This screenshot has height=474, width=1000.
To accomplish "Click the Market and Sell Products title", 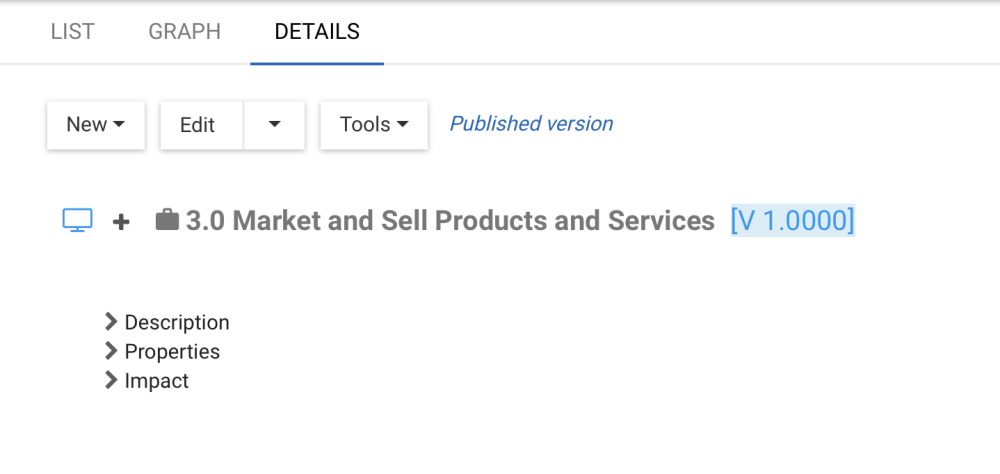I will (x=450, y=220).
